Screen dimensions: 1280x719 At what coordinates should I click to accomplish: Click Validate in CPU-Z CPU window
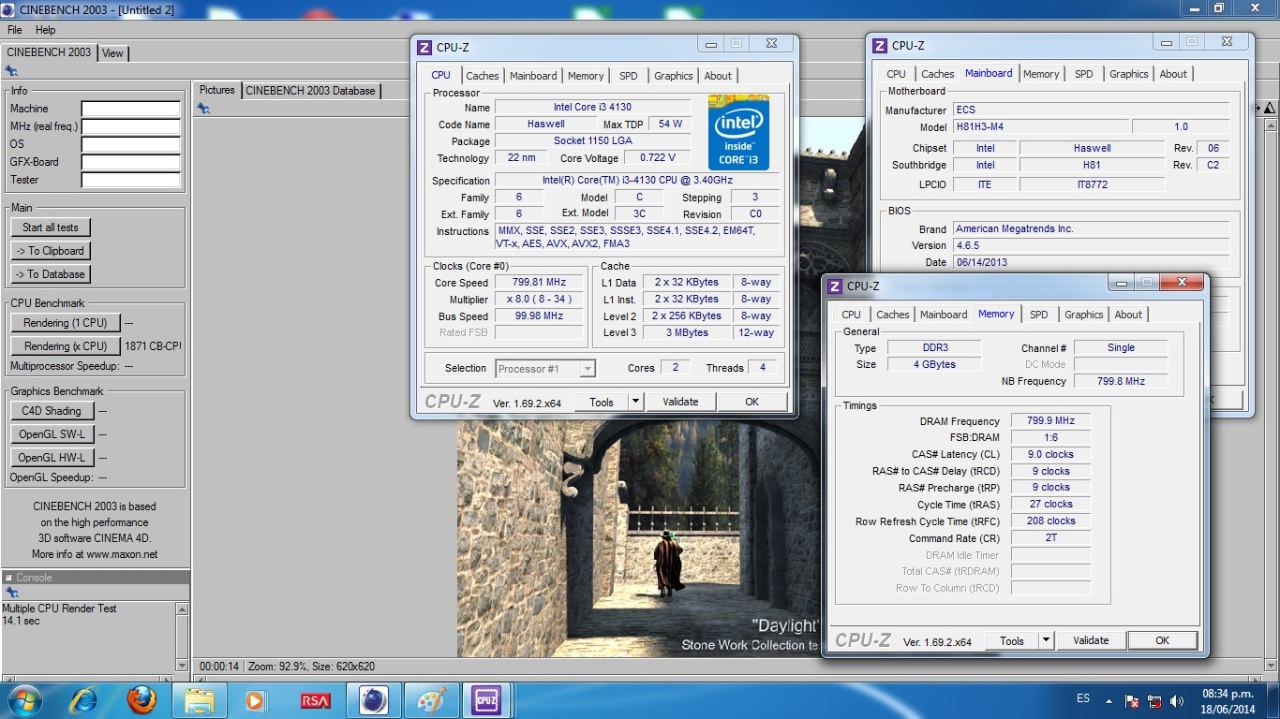click(680, 401)
